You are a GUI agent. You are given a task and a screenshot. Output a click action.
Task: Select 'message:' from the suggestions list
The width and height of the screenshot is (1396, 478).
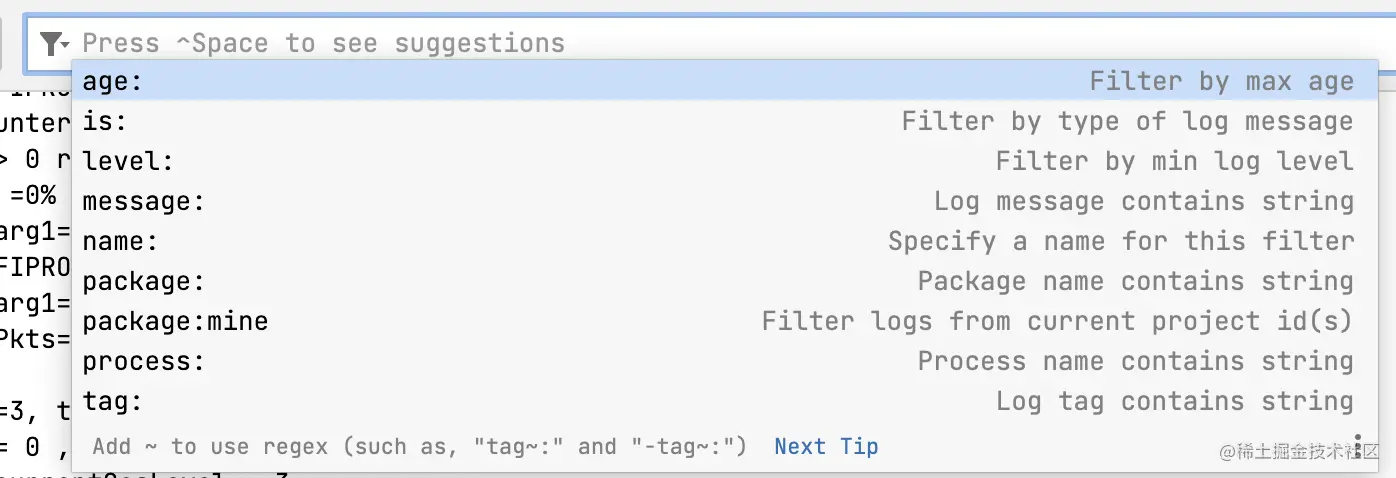tap(143, 202)
